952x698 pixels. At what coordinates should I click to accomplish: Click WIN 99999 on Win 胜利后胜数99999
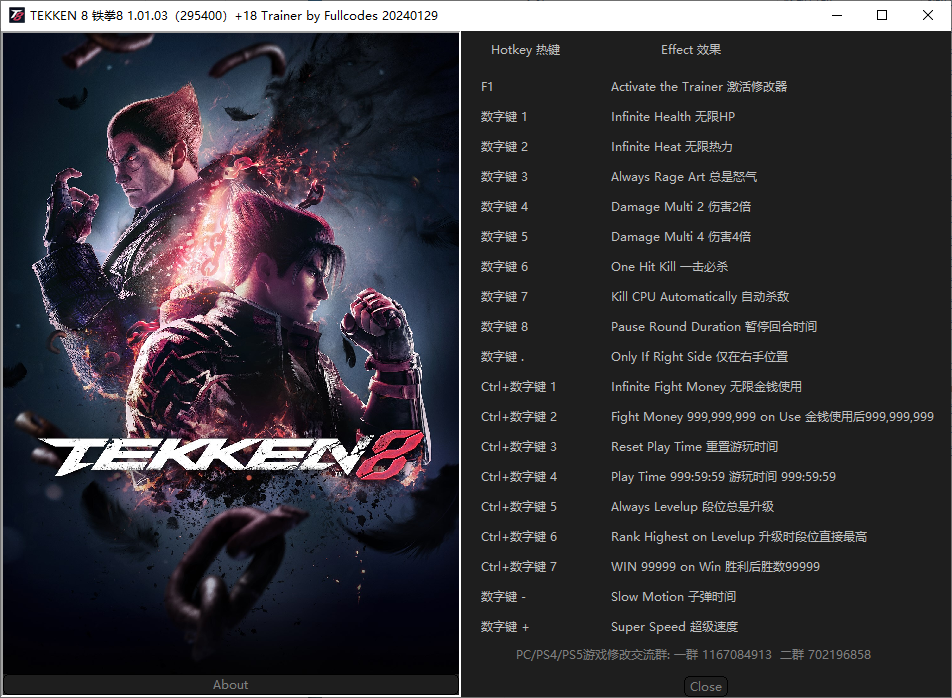click(x=715, y=567)
